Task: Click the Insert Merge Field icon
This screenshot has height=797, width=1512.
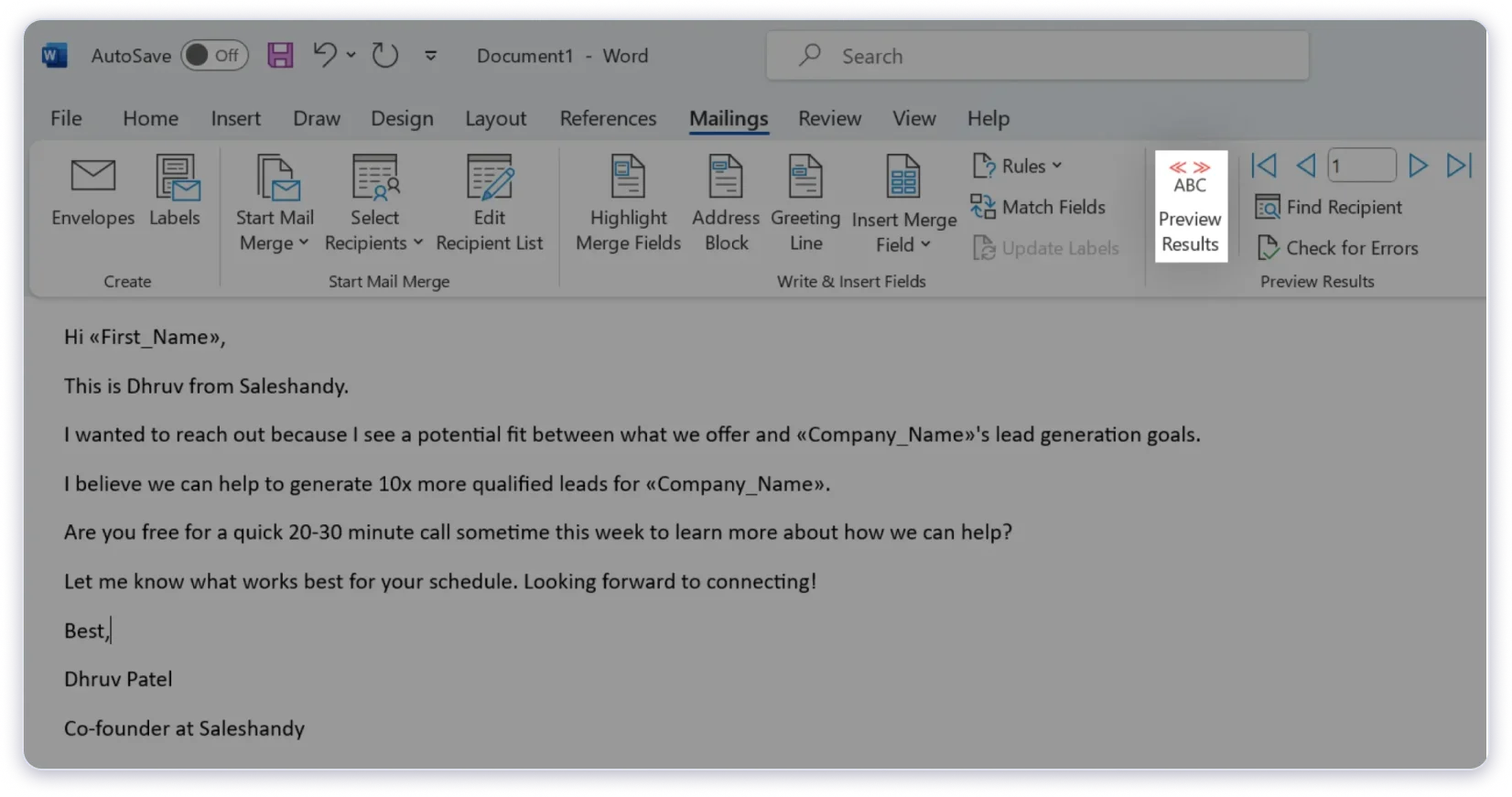Action: 903,178
